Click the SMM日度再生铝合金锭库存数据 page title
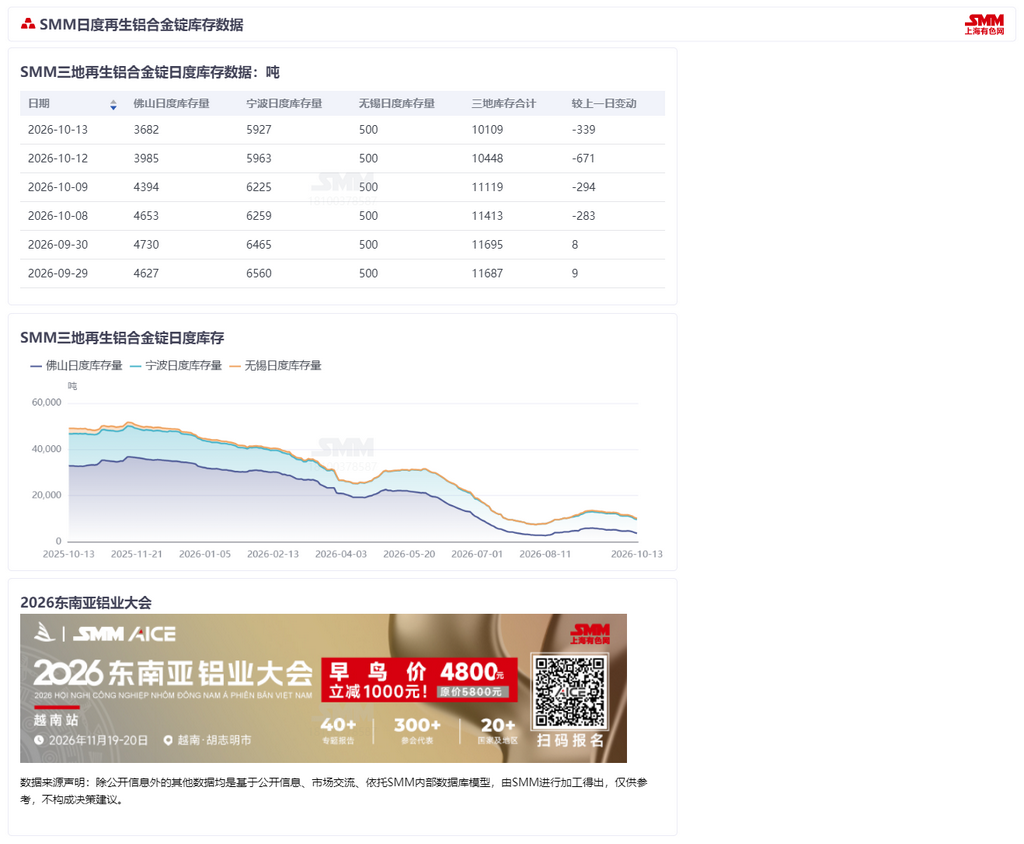Viewport: 1024px width, 844px height. coord(141,25)
